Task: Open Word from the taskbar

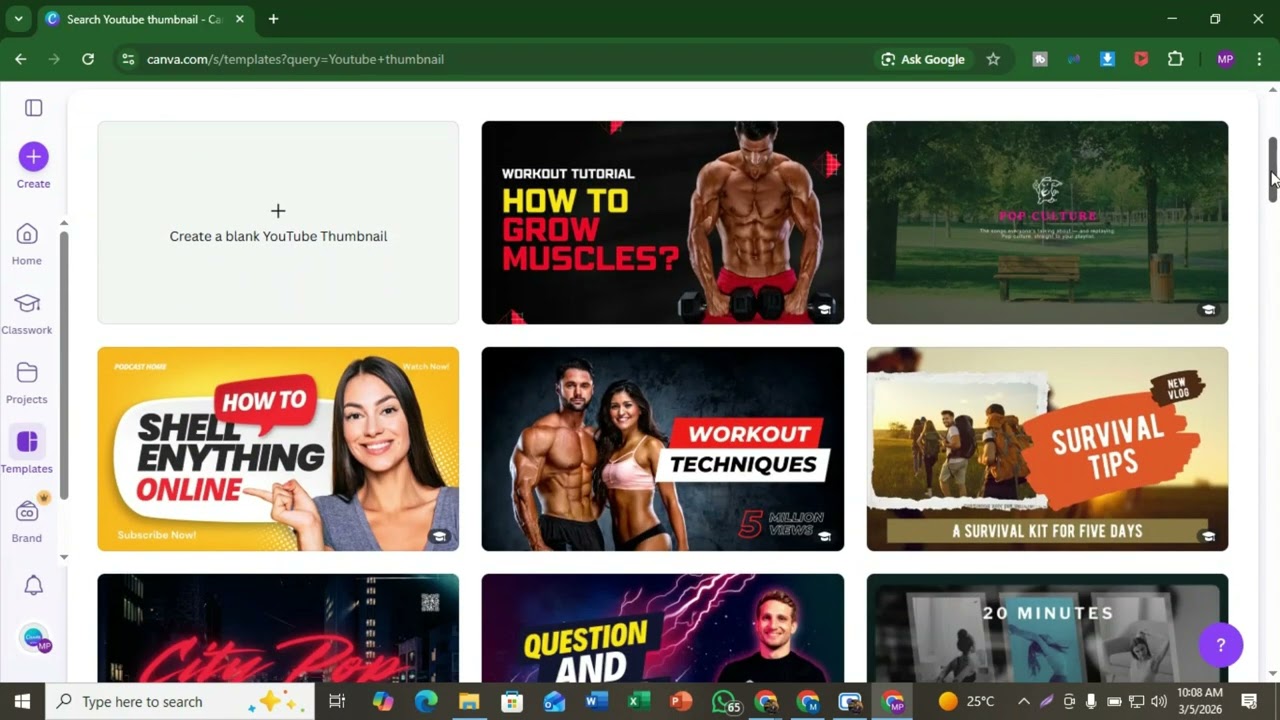Action: click(597, 701)
